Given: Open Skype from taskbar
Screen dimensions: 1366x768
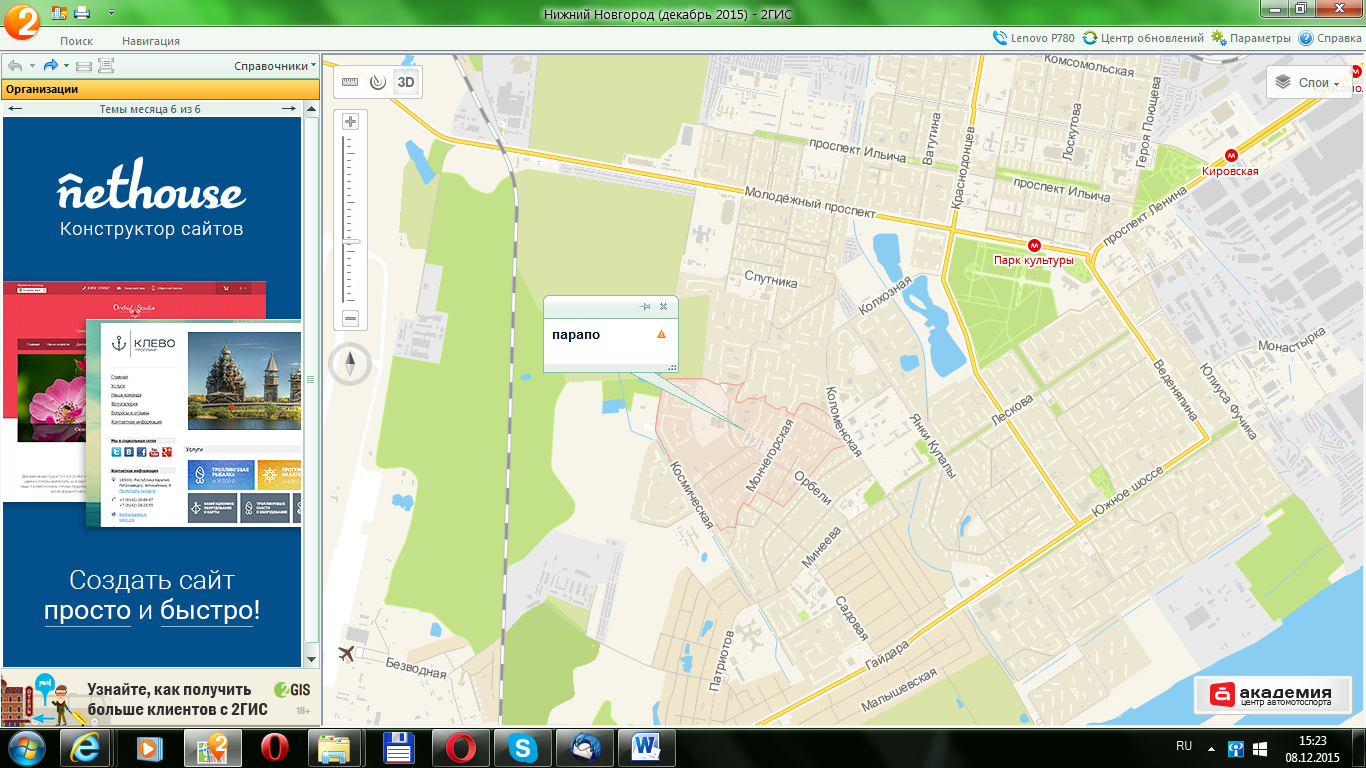Looking at the screenshot, I should (x=521, y=747).
